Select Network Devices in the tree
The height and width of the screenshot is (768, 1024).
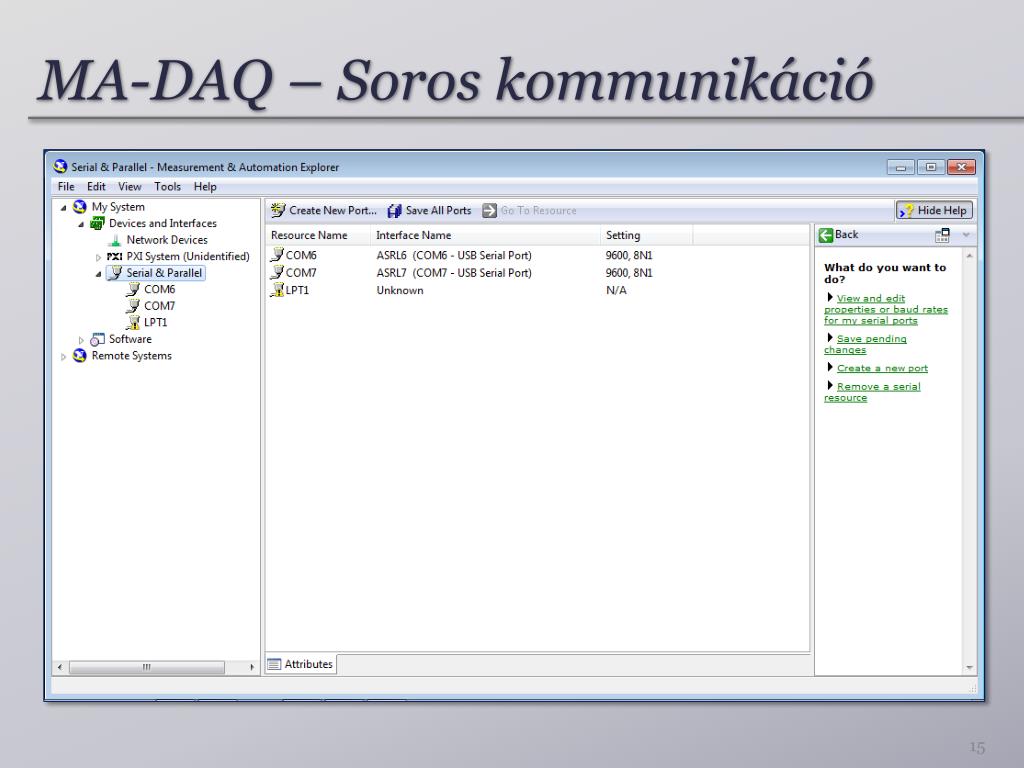(x=167, y=240)
